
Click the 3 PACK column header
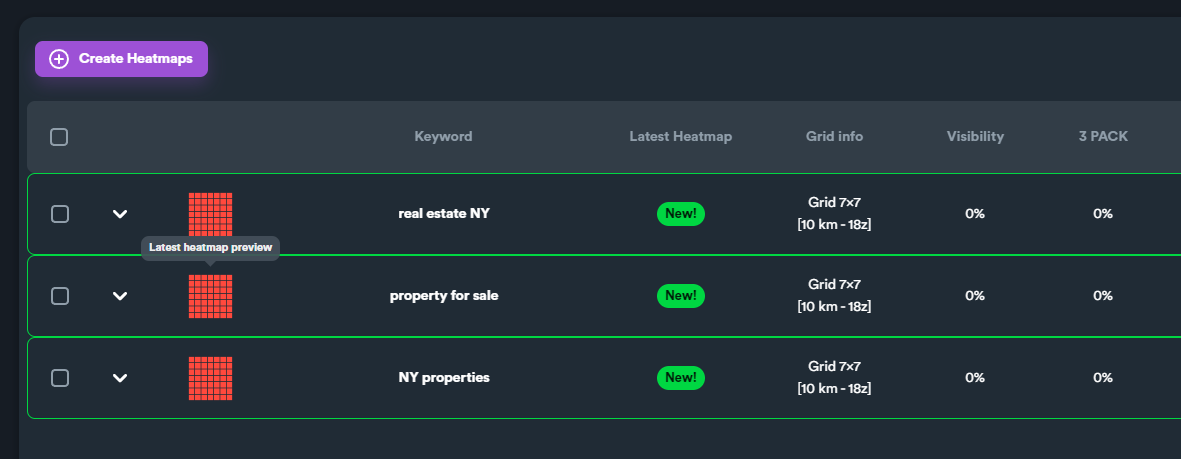point(1103,136)
